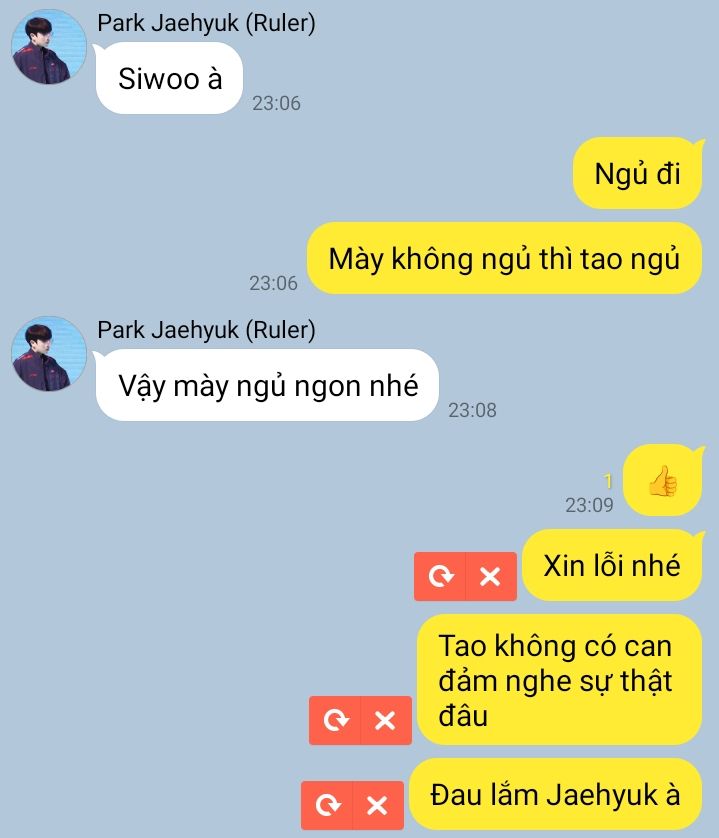Tap the 23:09 timestamp beside thumbs-up
This screenshot has width=719, height=838.
589,505
